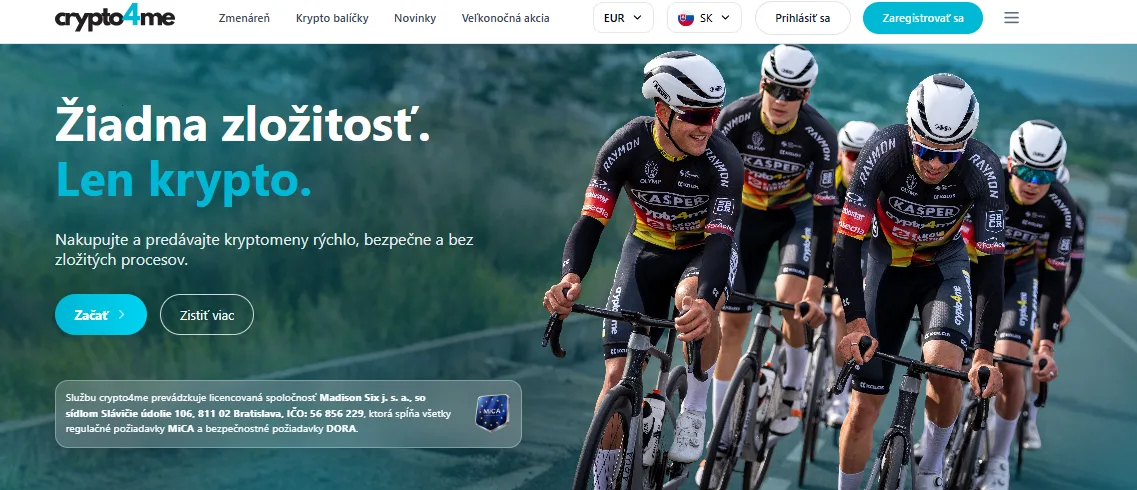
Task: Open the hamburger menu
Action: tap(1012, 18)
